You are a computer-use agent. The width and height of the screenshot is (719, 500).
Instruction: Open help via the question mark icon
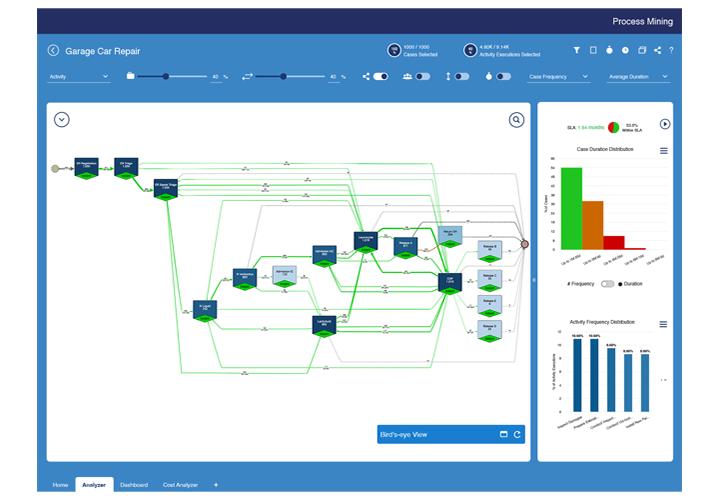pyautogui.click(x=671, y=50)
